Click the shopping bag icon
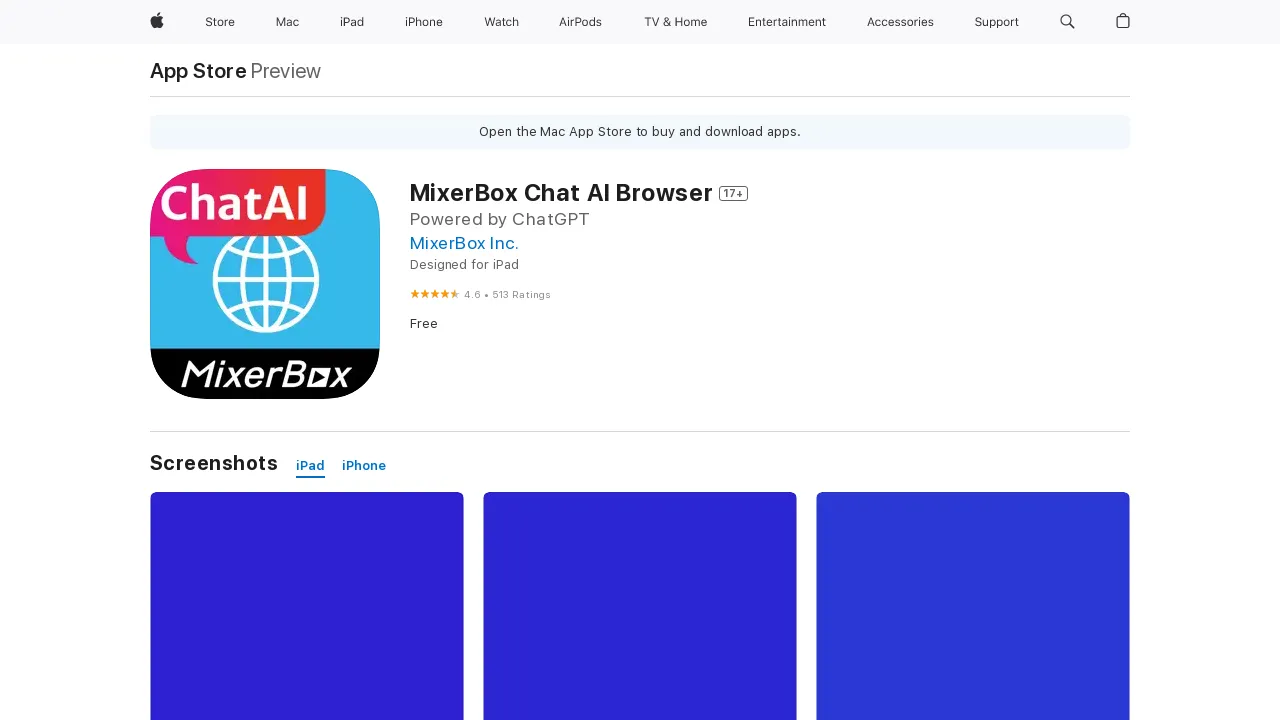The width and height of the screenshot is (1280, 720). tap(1122, 22)
